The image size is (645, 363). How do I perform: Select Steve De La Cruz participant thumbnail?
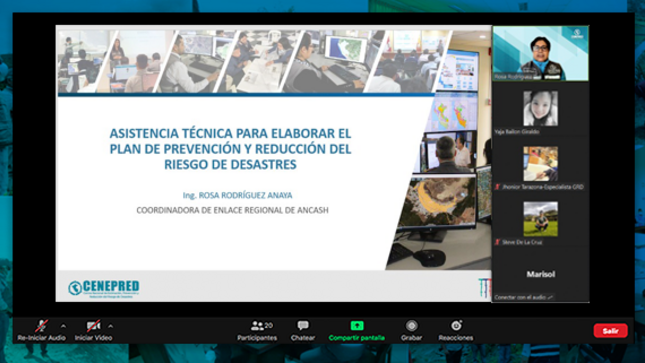coord(541,219)
